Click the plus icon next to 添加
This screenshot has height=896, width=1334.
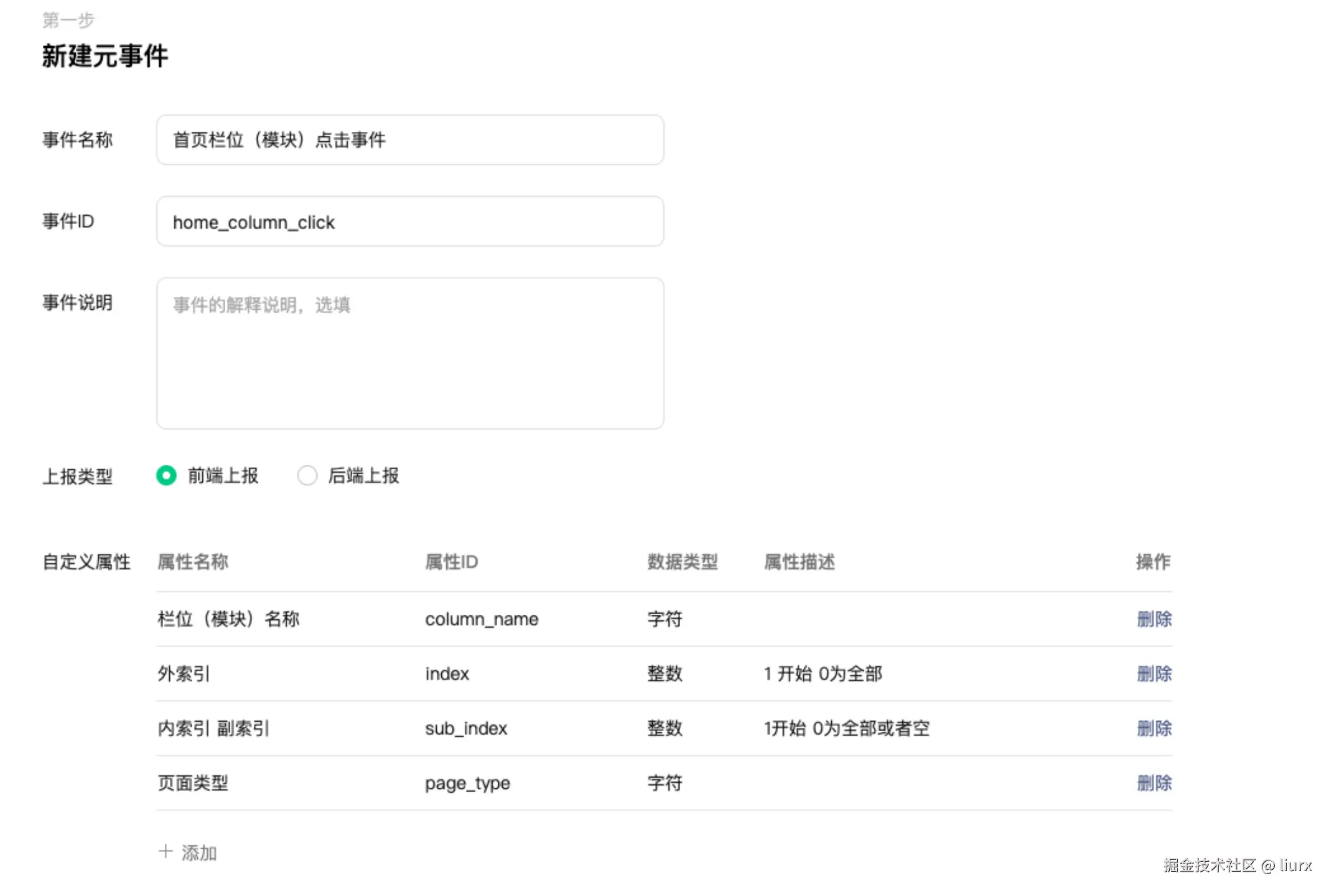point(166,851)
